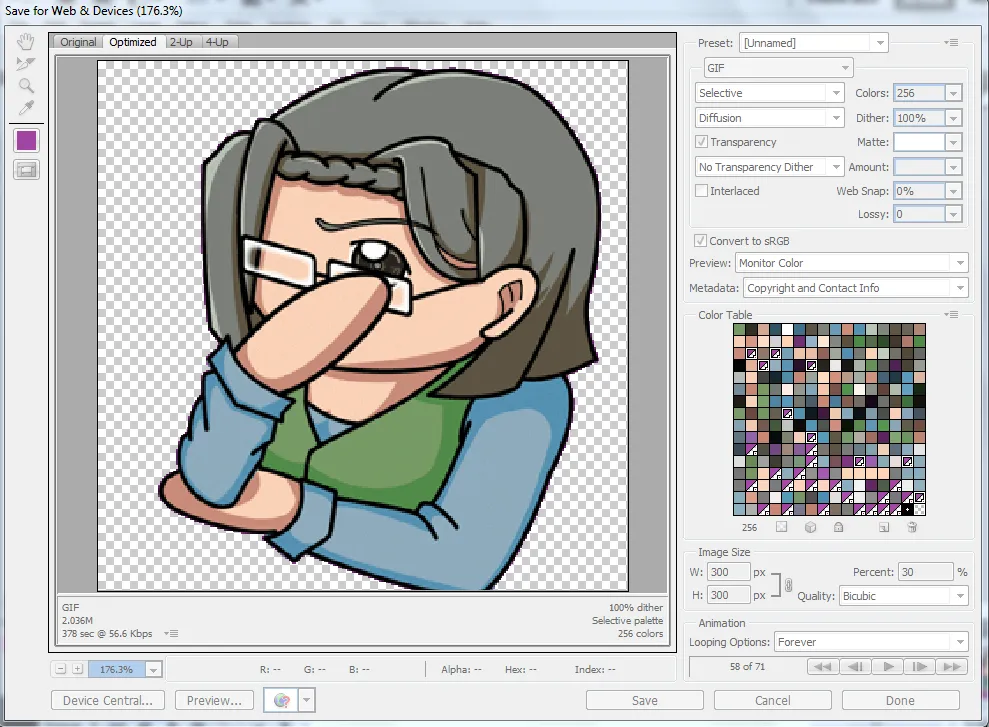Open the Color Table flyout menu
The height and width of the screenshot is (727, 989).
[951, 315]
